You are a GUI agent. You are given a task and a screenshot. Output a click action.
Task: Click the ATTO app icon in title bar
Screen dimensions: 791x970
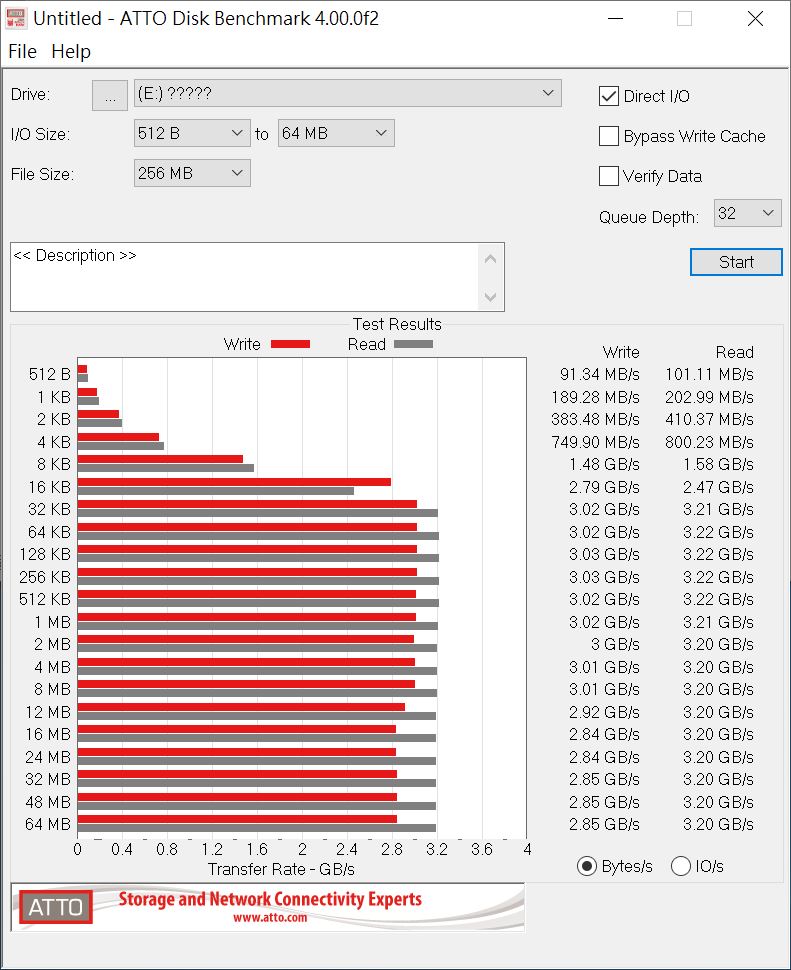15,18
